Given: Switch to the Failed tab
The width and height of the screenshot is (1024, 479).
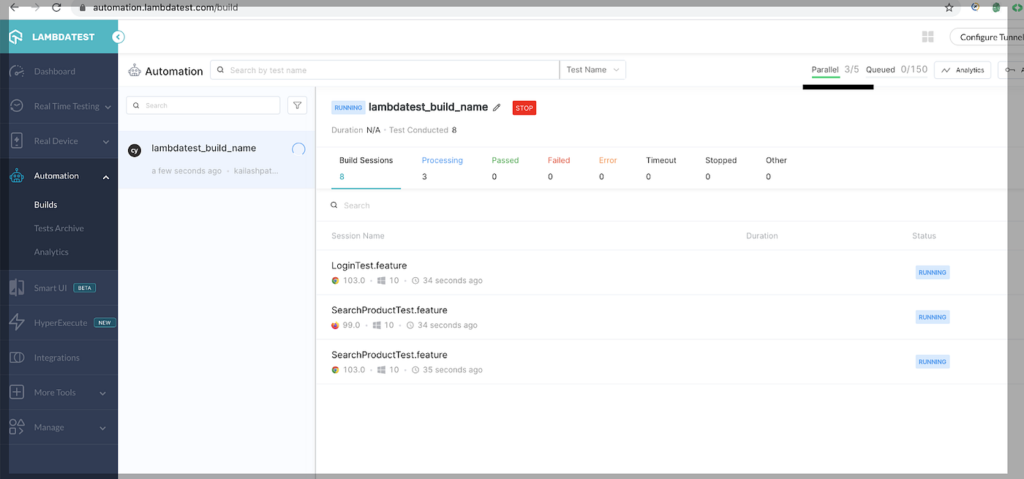Looking at the screenshot, I should pos(558,160).
